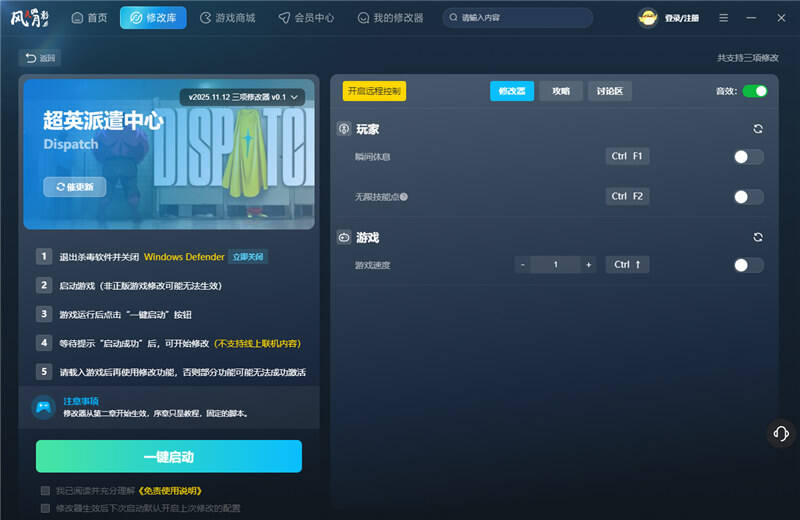Switch to the 攻略 tab

560,91
